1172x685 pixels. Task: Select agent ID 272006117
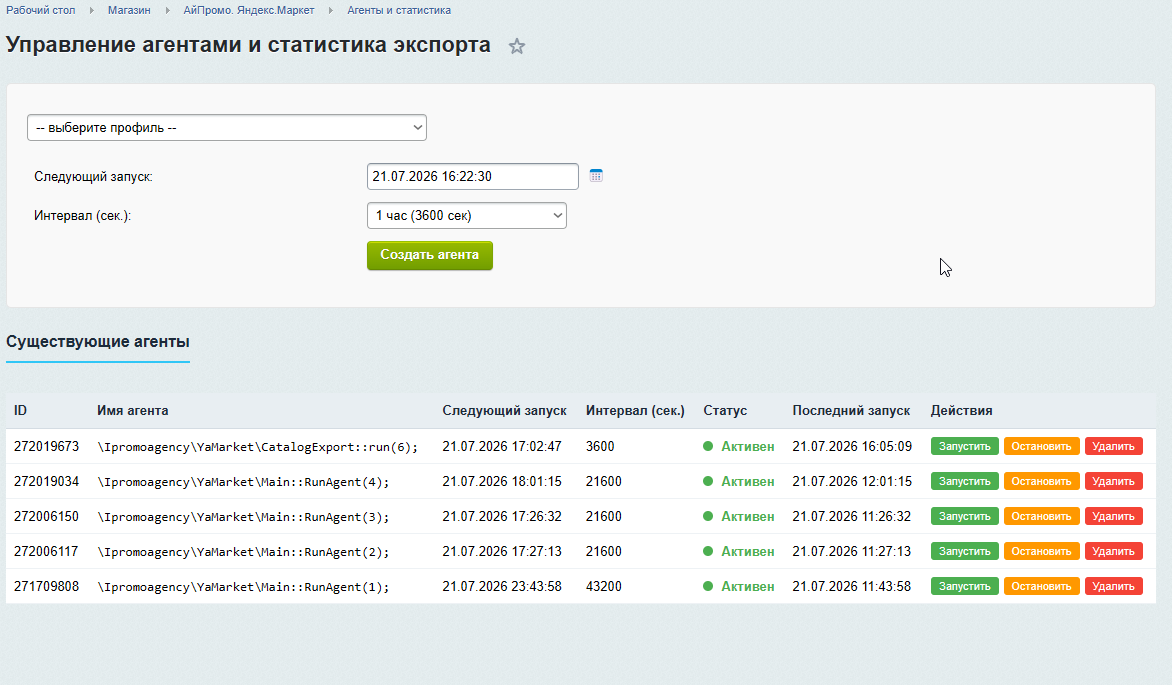tap(46, 552)
